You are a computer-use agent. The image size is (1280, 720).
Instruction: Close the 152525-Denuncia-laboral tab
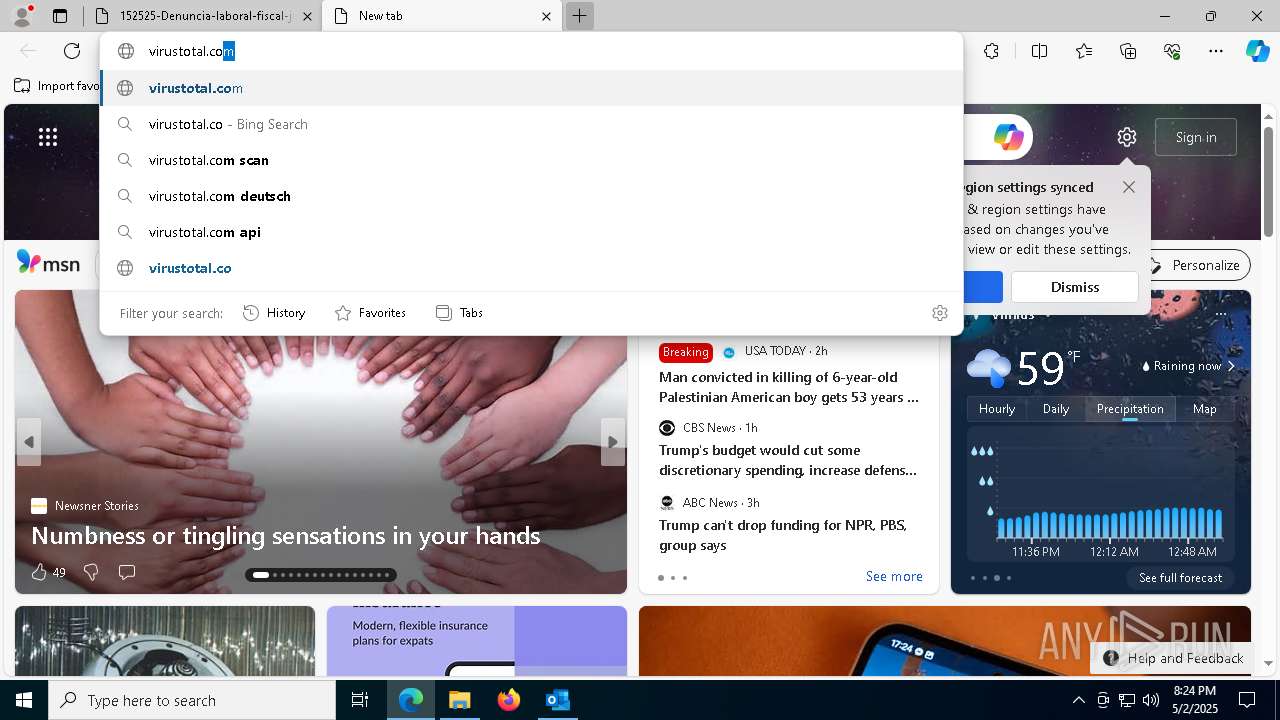point(307,16)
